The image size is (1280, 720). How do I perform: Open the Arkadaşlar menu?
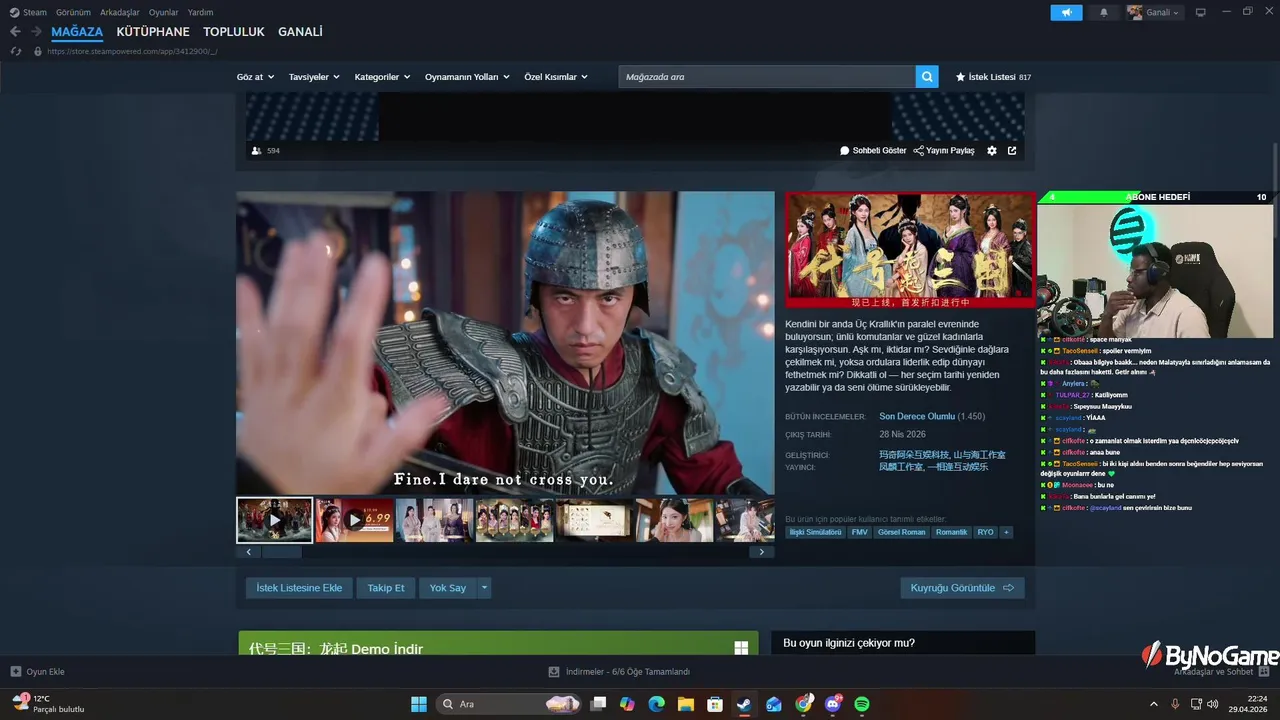pos(120,12)
